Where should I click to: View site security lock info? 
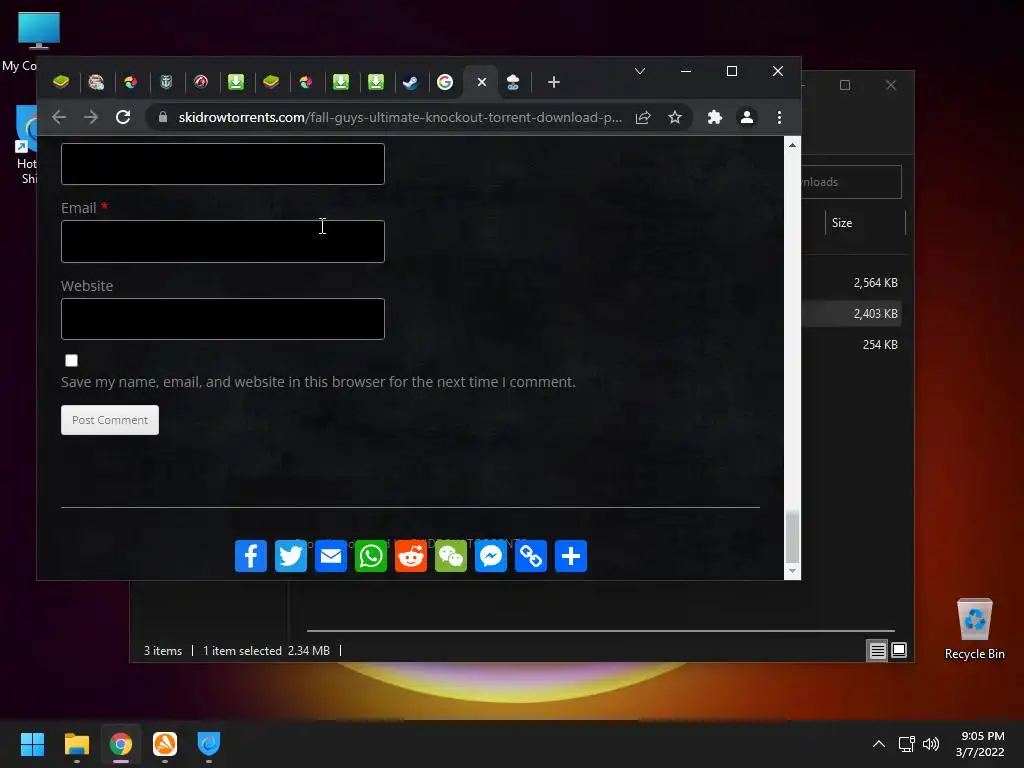[x=163, y=118]
